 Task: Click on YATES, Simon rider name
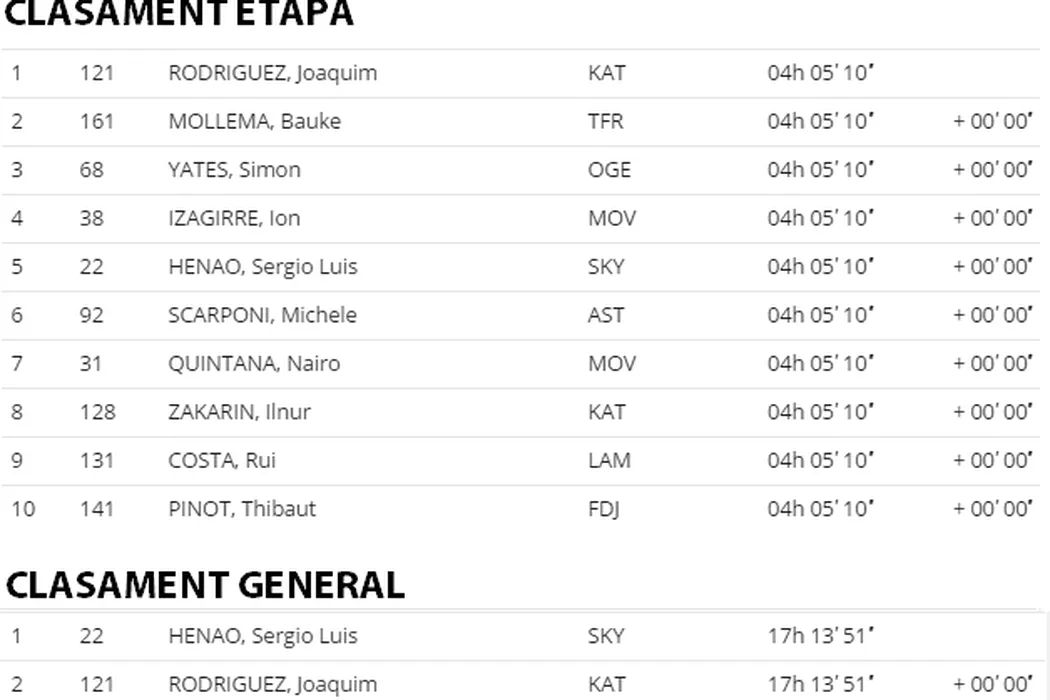(x=234, y=170)
